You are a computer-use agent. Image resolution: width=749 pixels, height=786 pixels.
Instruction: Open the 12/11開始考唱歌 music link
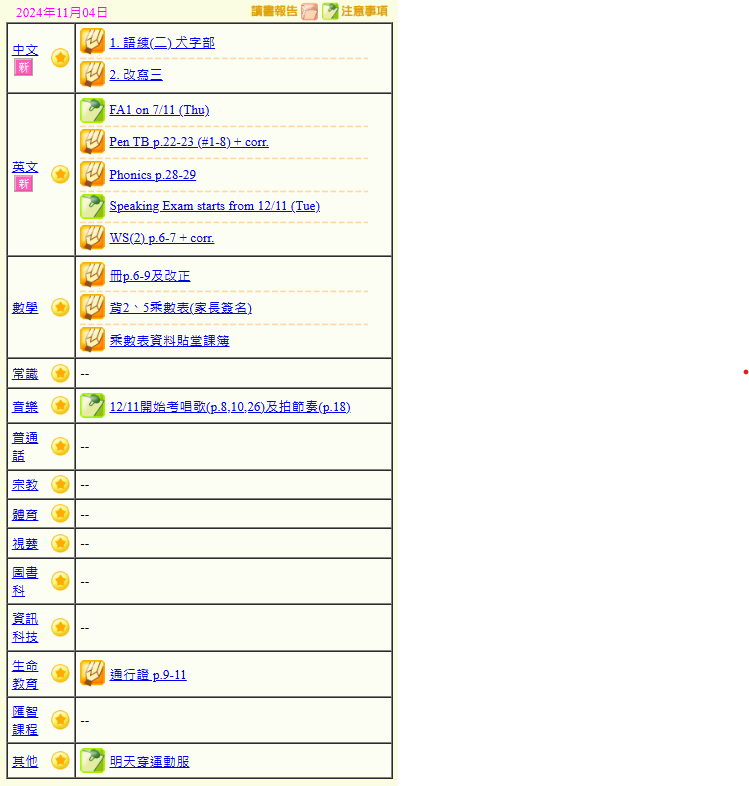230,407
